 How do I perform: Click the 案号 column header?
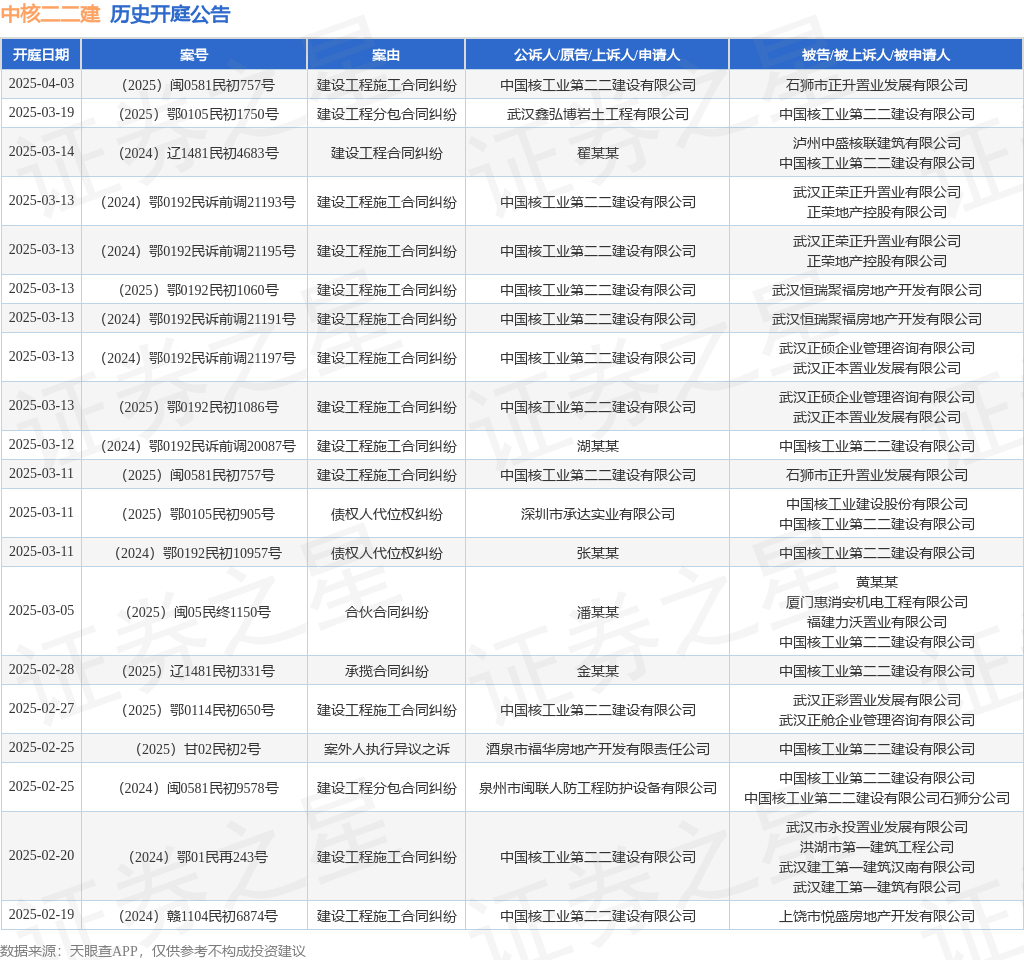[x=194, y=55]
